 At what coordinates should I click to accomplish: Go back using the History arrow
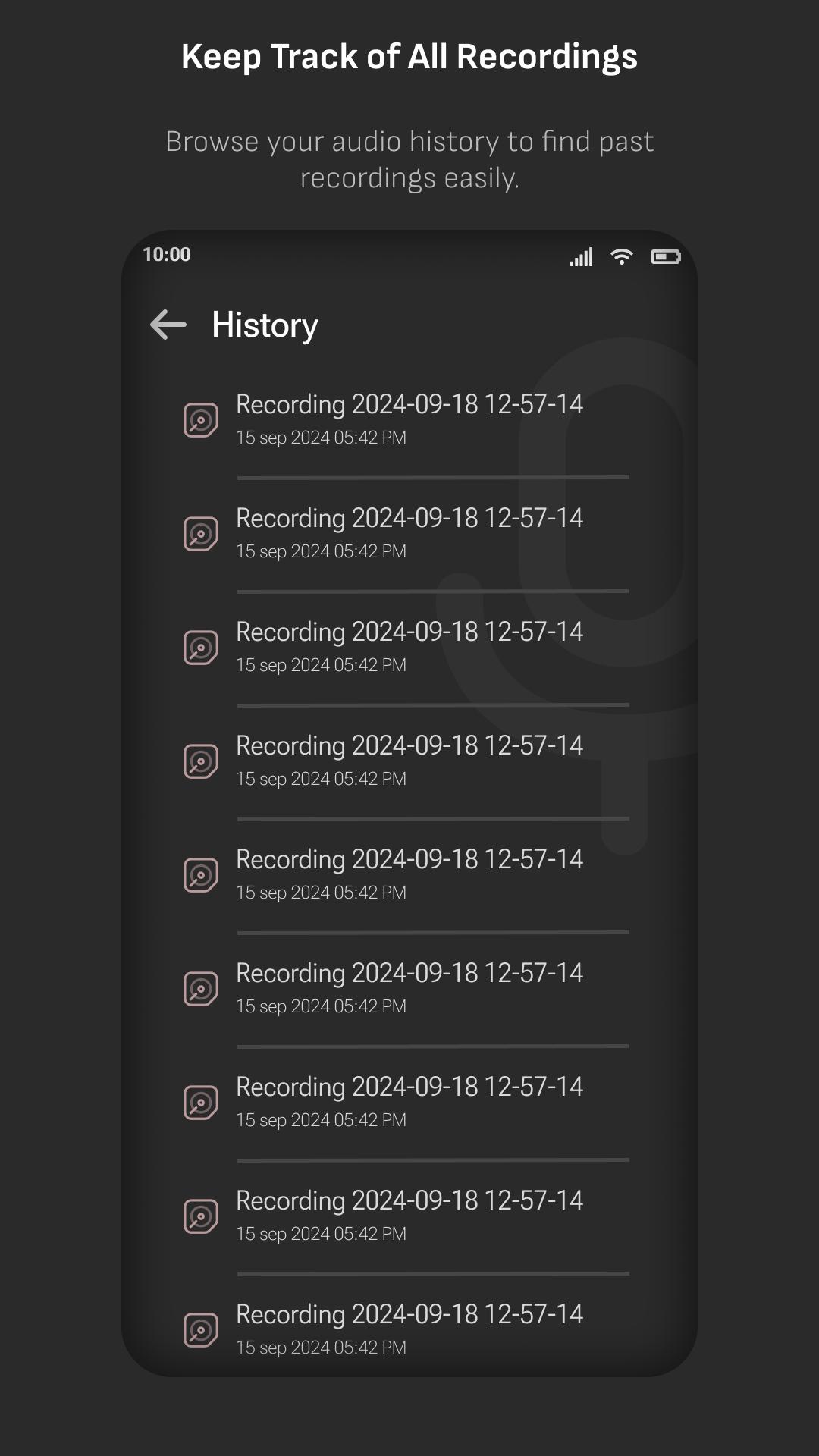pyautogui.click(x=168, y=325)
